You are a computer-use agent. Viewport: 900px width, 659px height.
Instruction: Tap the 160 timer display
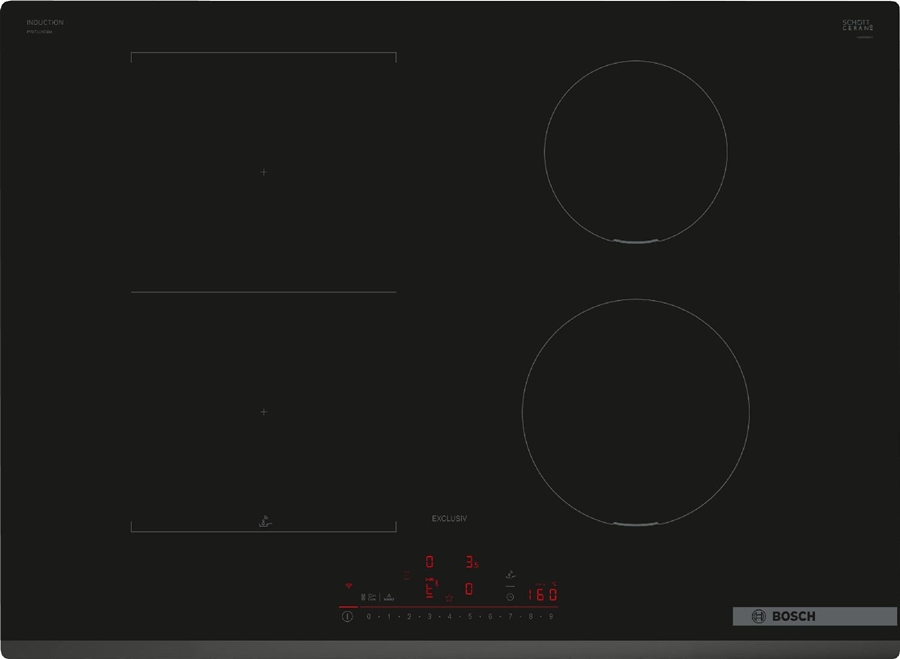click(x=542, y=593)
